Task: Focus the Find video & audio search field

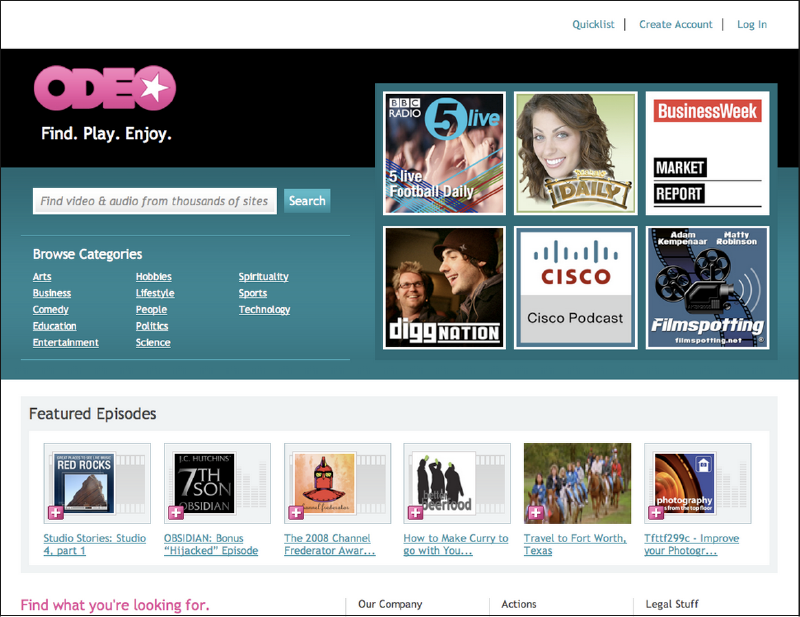Action: coord(155,201)
